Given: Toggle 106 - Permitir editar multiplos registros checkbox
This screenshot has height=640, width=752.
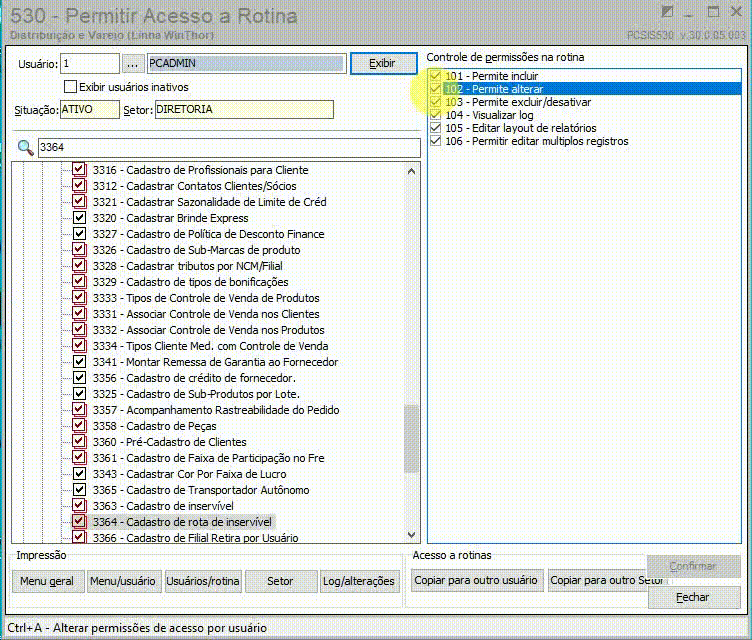Looking at the screenshot, I should (435, 141).
